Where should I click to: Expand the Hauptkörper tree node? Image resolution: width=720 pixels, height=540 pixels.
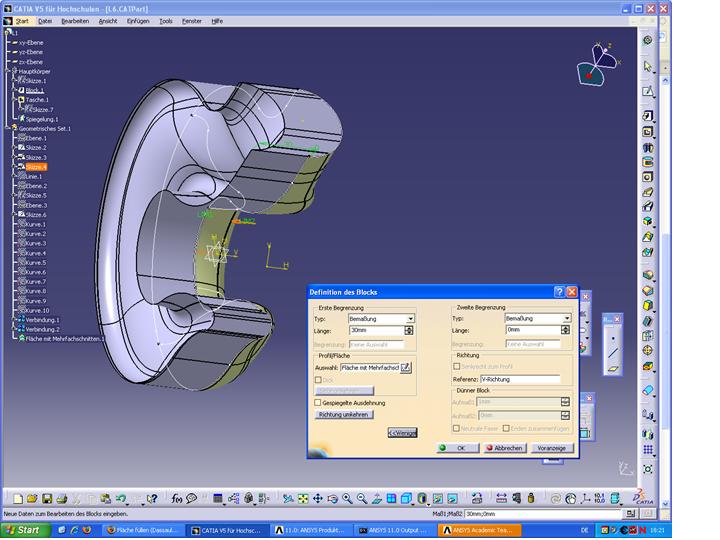(7, 71)
